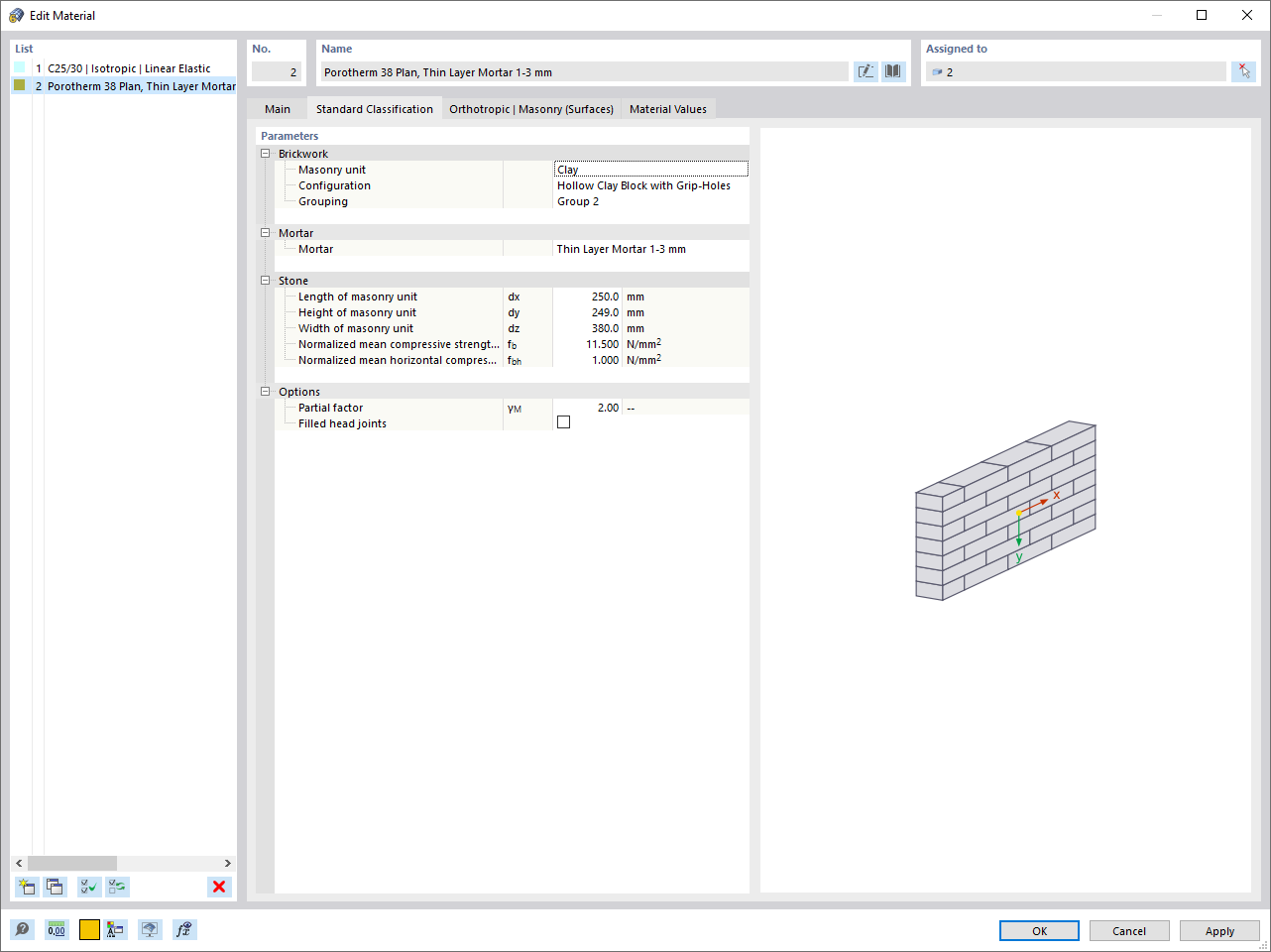Open the material library book icon

coord(892,70)
